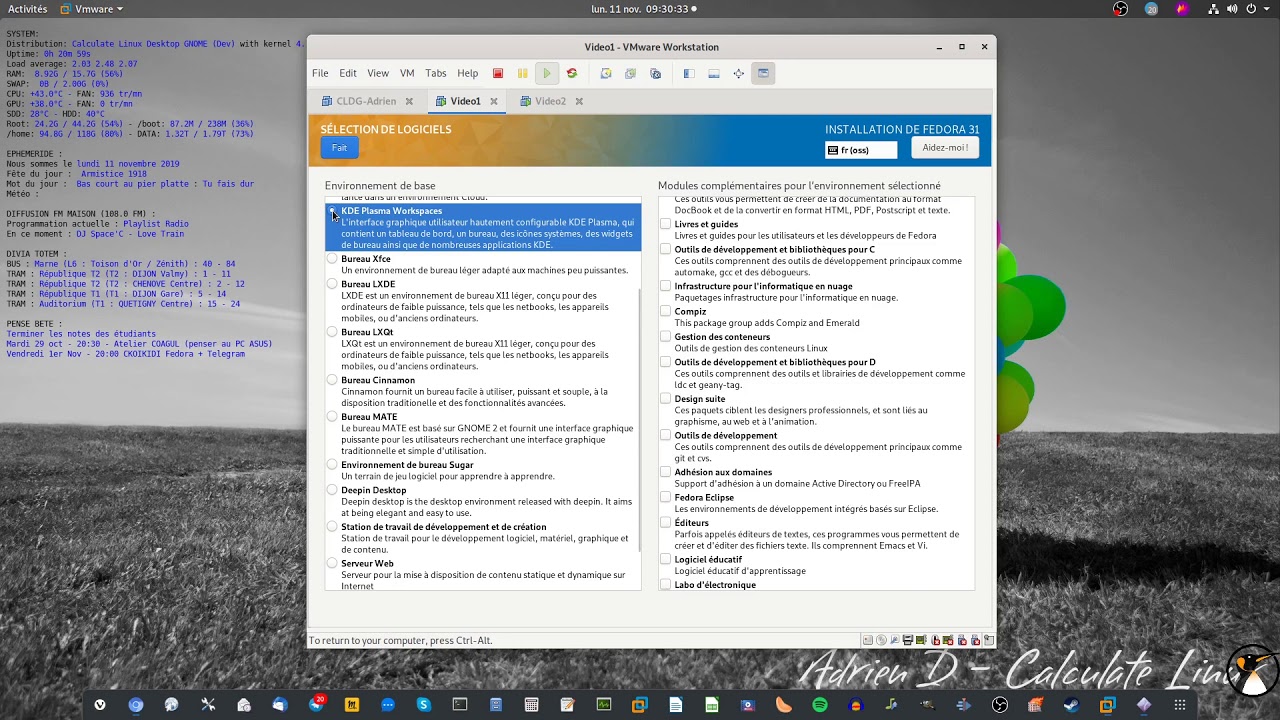Viewport: 1280px width, 720px height.
Task: Check the Adhésion aux domaines checkbox
Action: (x=665, y=472)
